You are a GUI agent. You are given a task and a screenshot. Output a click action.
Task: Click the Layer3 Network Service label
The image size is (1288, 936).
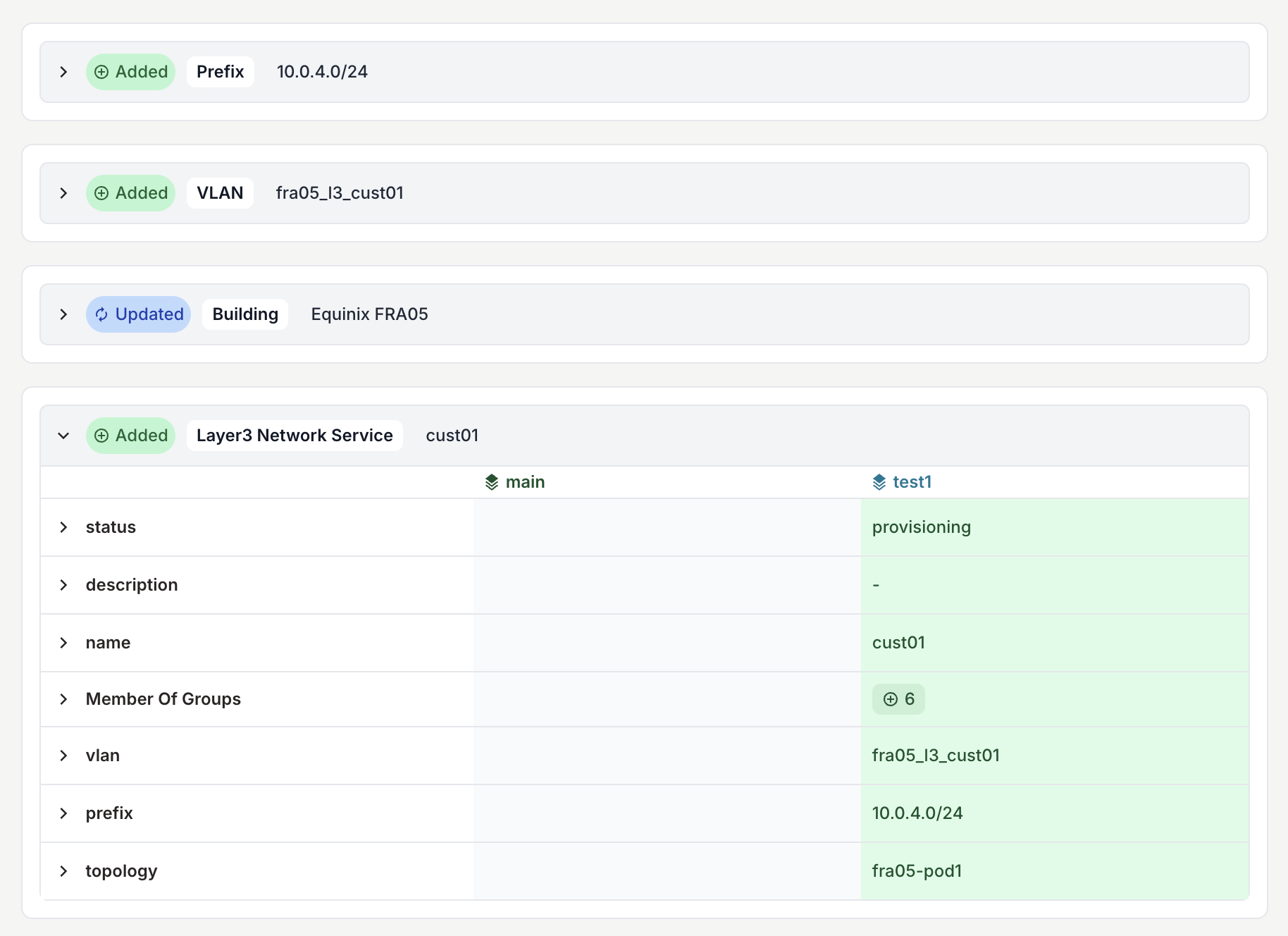click(x=295, y=436)
